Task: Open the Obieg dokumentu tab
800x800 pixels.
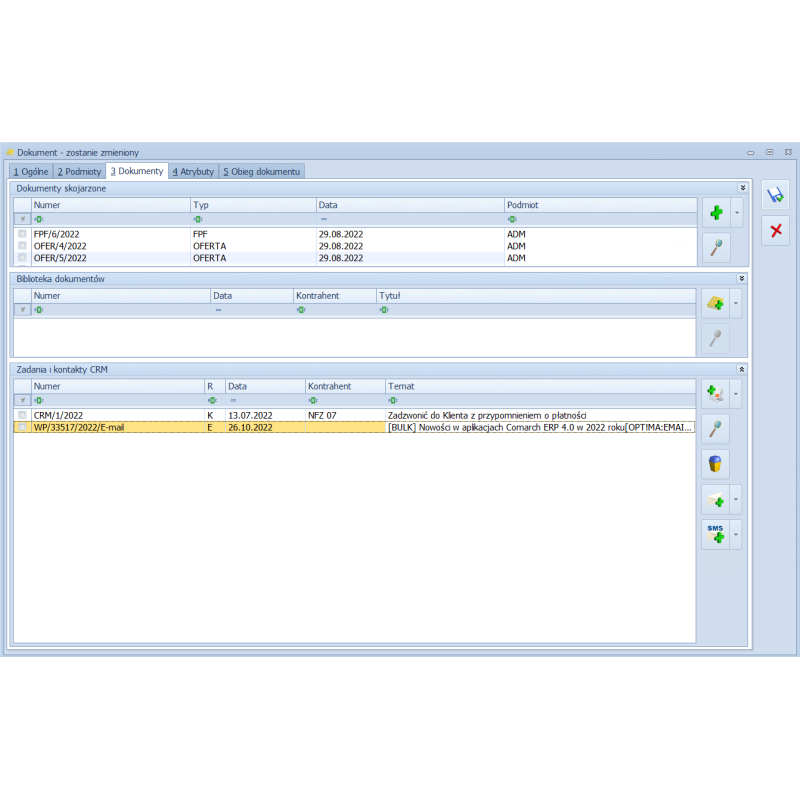Action: pos(261,172)
